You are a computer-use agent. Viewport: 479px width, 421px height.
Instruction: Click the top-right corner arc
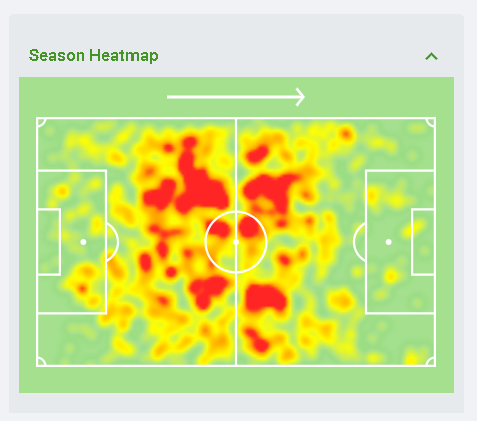[x=431, y=122]
